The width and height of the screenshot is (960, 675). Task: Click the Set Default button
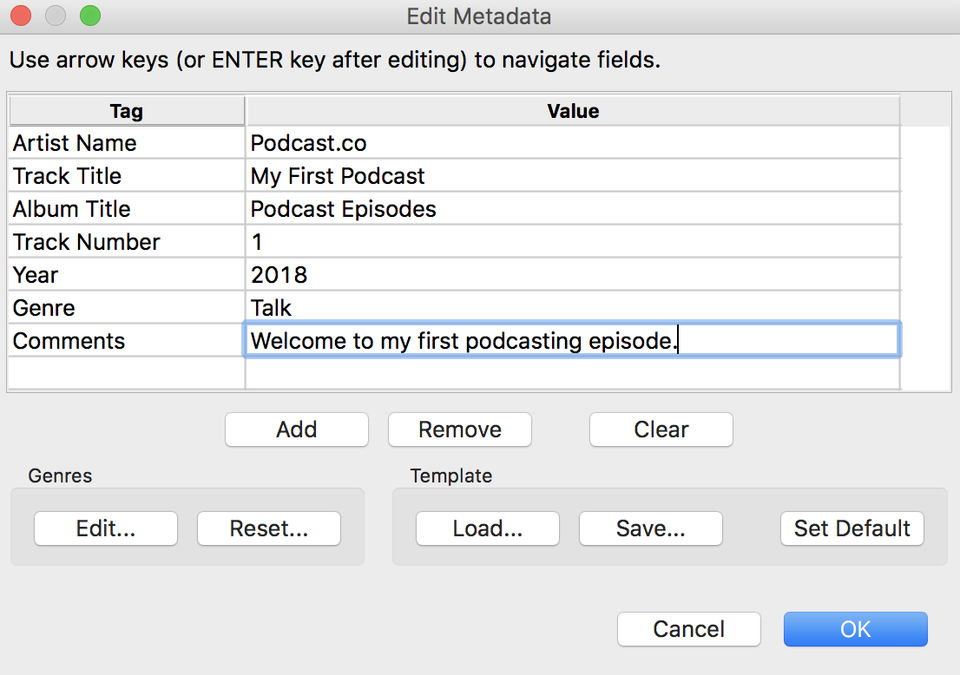(852, 529)
